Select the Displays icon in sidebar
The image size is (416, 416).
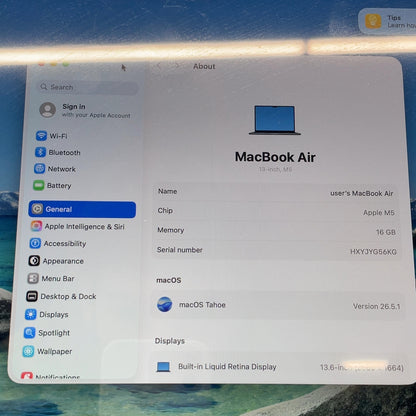click(x=31, y=314)
